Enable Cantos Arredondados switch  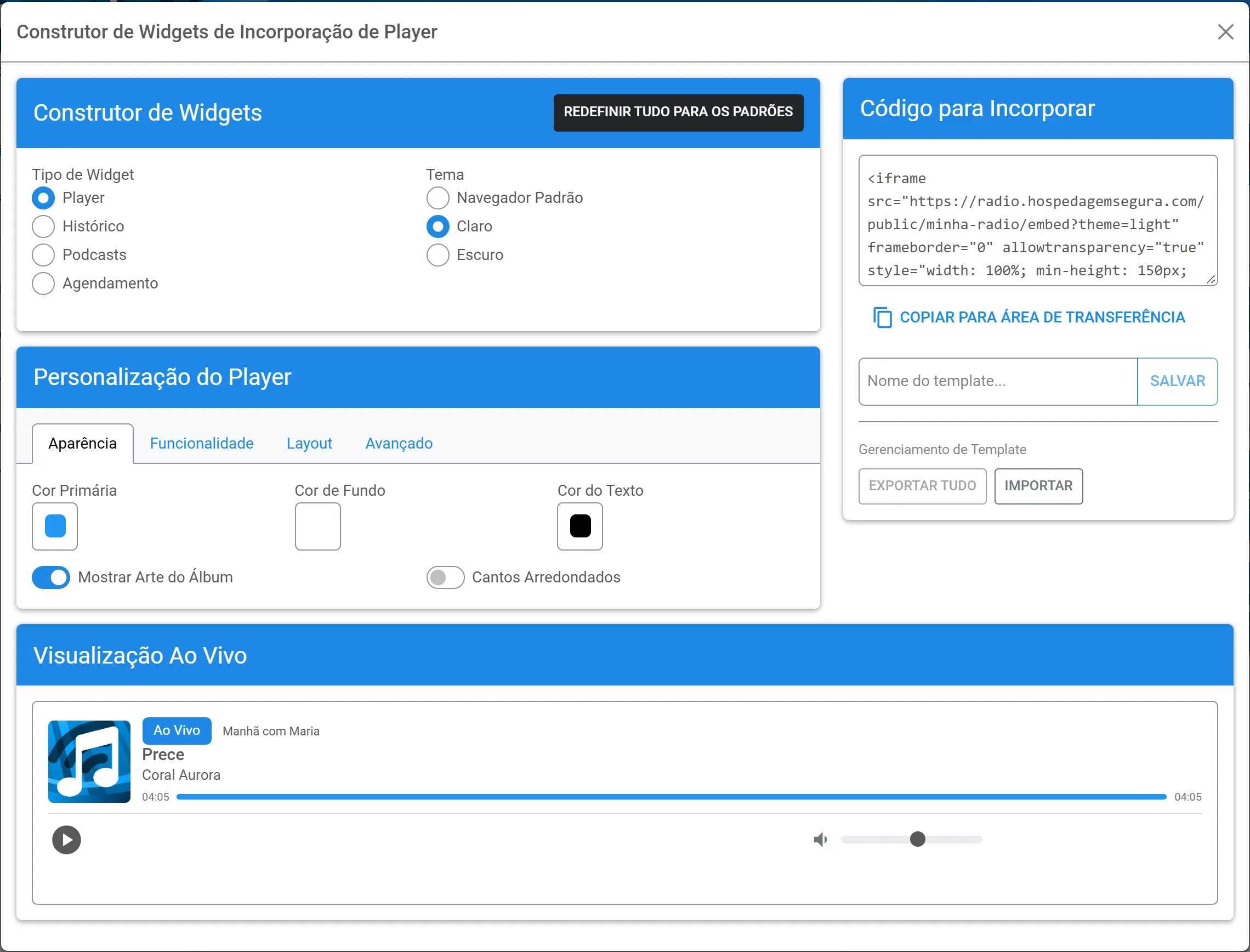point(445,577)
